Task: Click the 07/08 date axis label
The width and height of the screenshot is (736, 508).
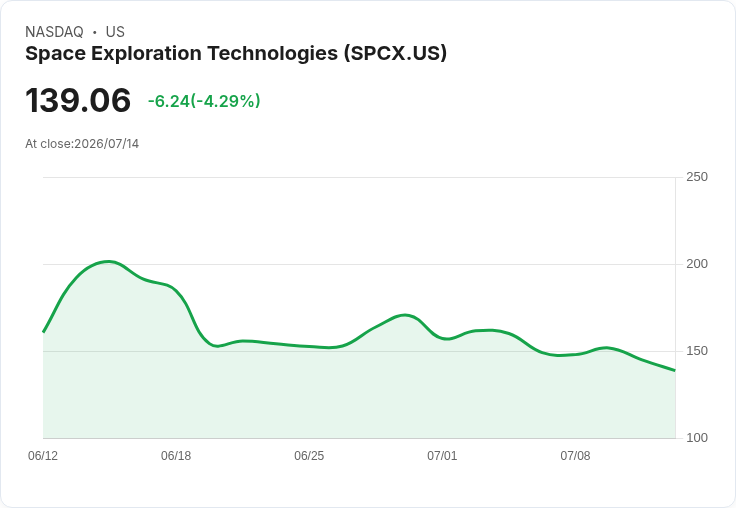Action: 575,456
